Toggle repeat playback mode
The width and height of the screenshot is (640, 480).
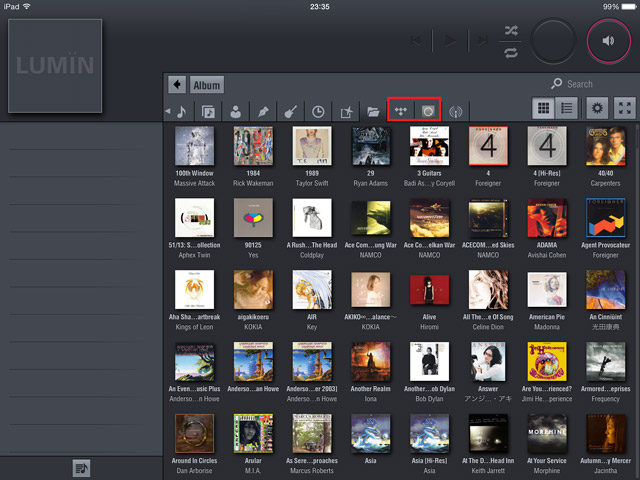(512, 51)
